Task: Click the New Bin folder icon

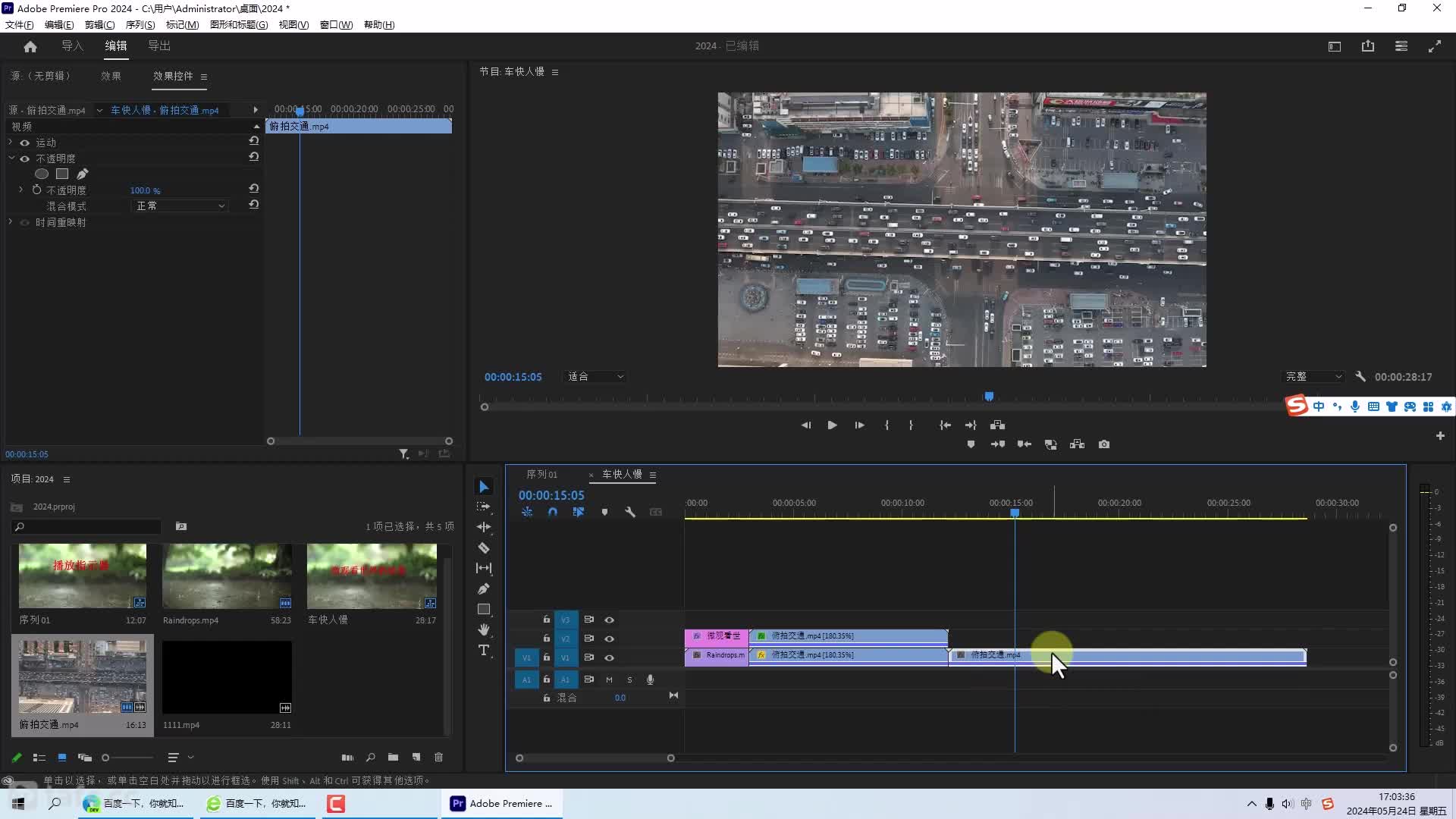Action: [393, 758]
